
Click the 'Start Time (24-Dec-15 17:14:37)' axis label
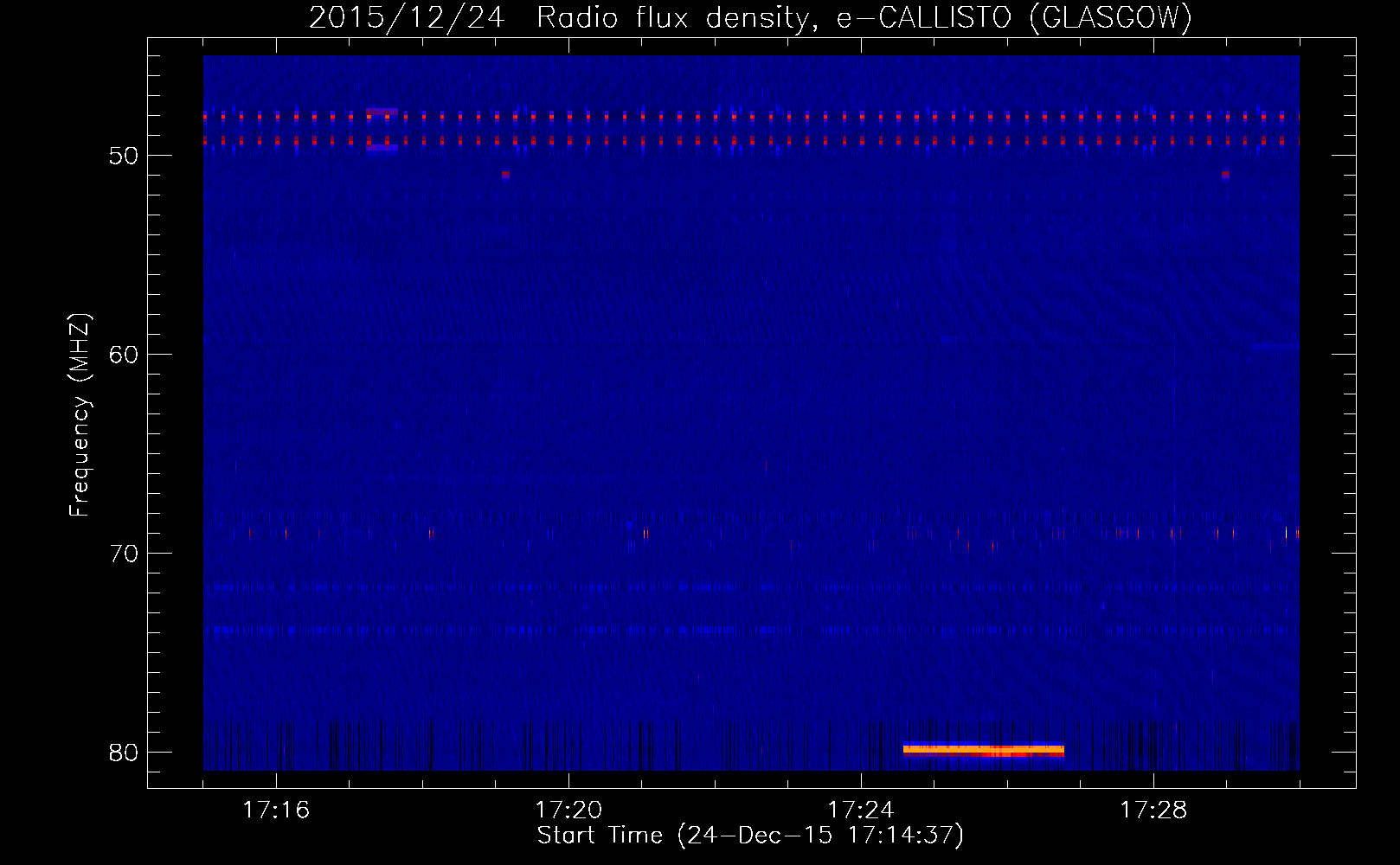(750, 836)
